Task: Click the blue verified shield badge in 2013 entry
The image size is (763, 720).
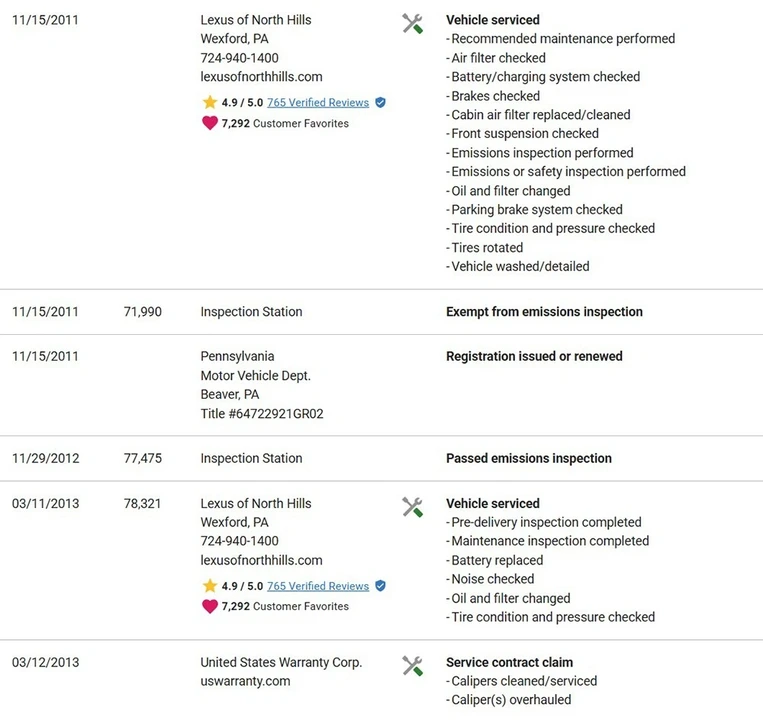Action: tap(381, 586)
